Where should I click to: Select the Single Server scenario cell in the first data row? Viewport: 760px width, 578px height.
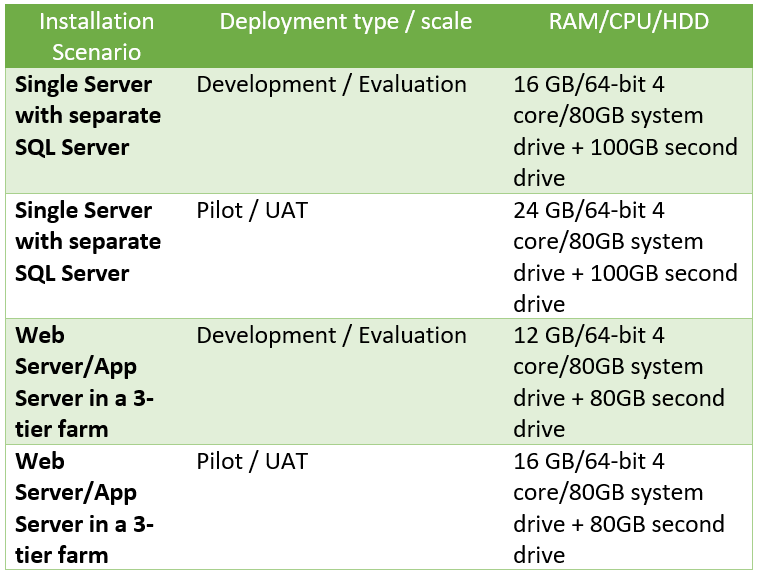point(88,115)
